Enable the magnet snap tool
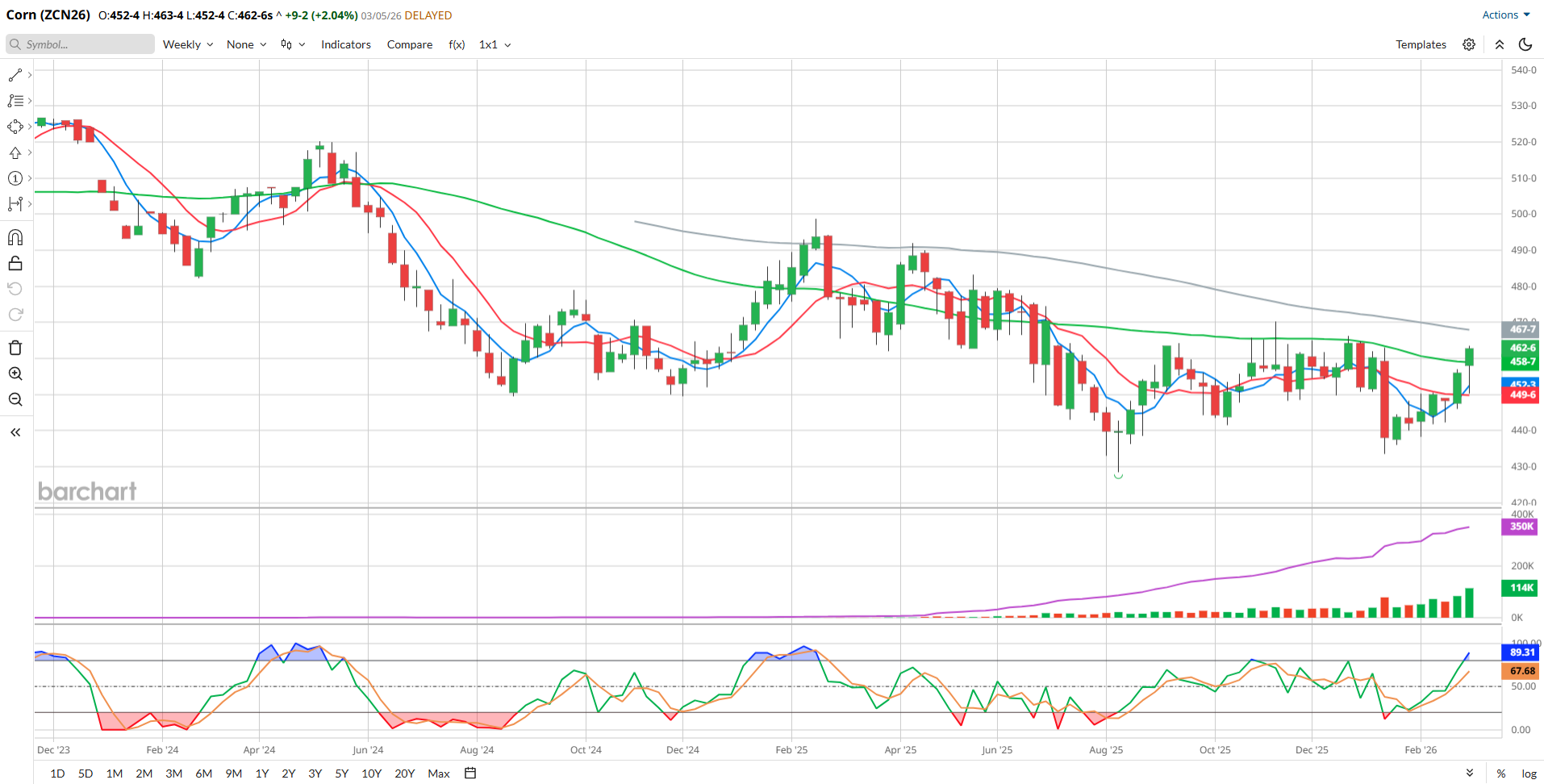This screenshot has width=1544, height=784. coord(15,237)
